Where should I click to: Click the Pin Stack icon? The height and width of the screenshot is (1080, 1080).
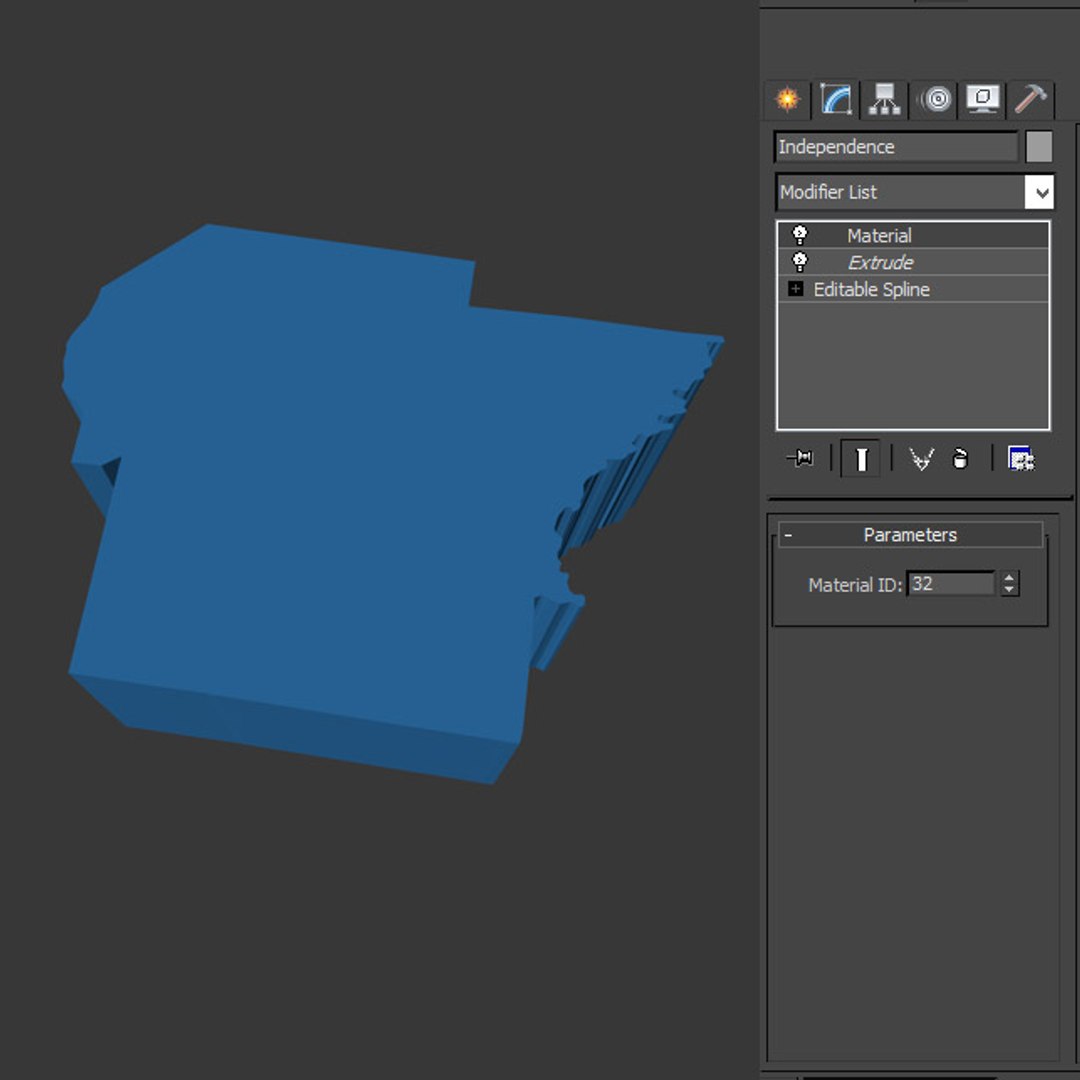(800, 458)
